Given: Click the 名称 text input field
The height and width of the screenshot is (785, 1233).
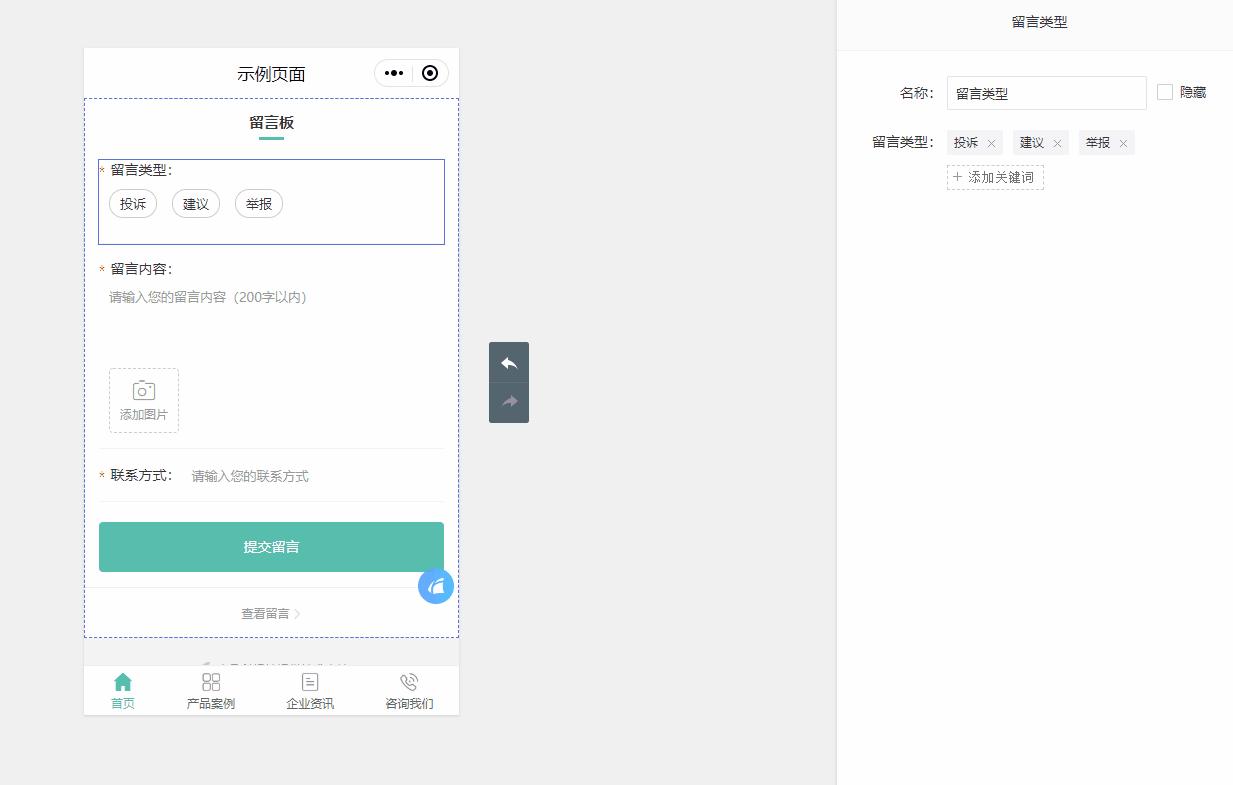Looking at the screenshot, I should [1046, 92].
